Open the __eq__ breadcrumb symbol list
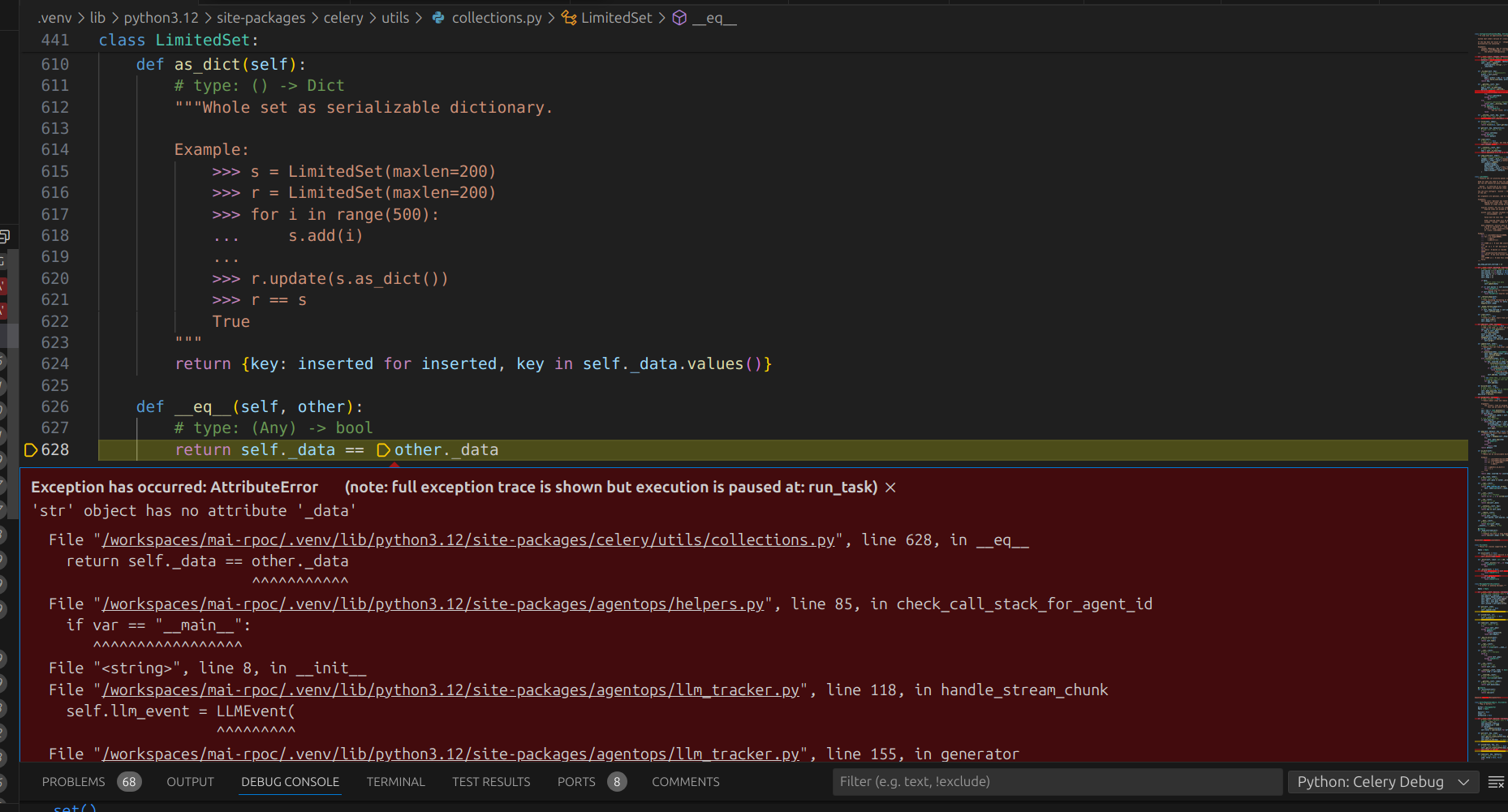 click(714, 18)
